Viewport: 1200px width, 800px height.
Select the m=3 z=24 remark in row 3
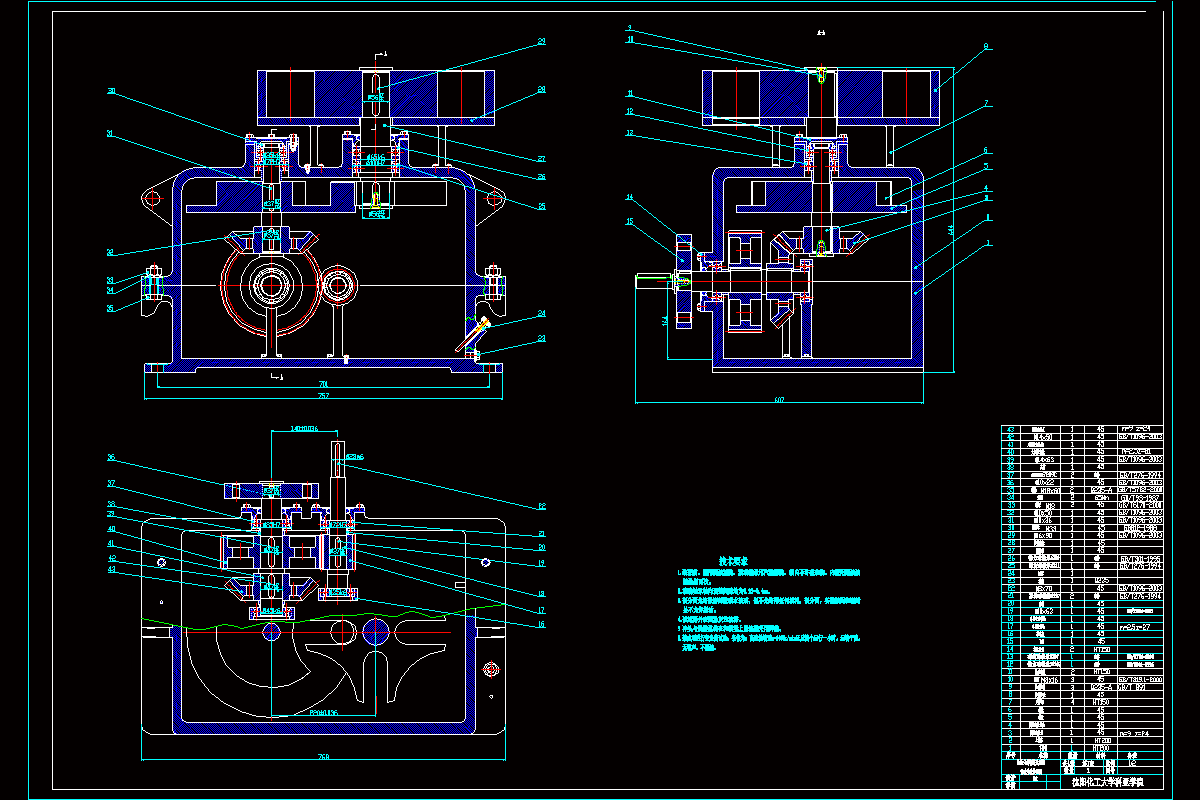pos(1135,733)
